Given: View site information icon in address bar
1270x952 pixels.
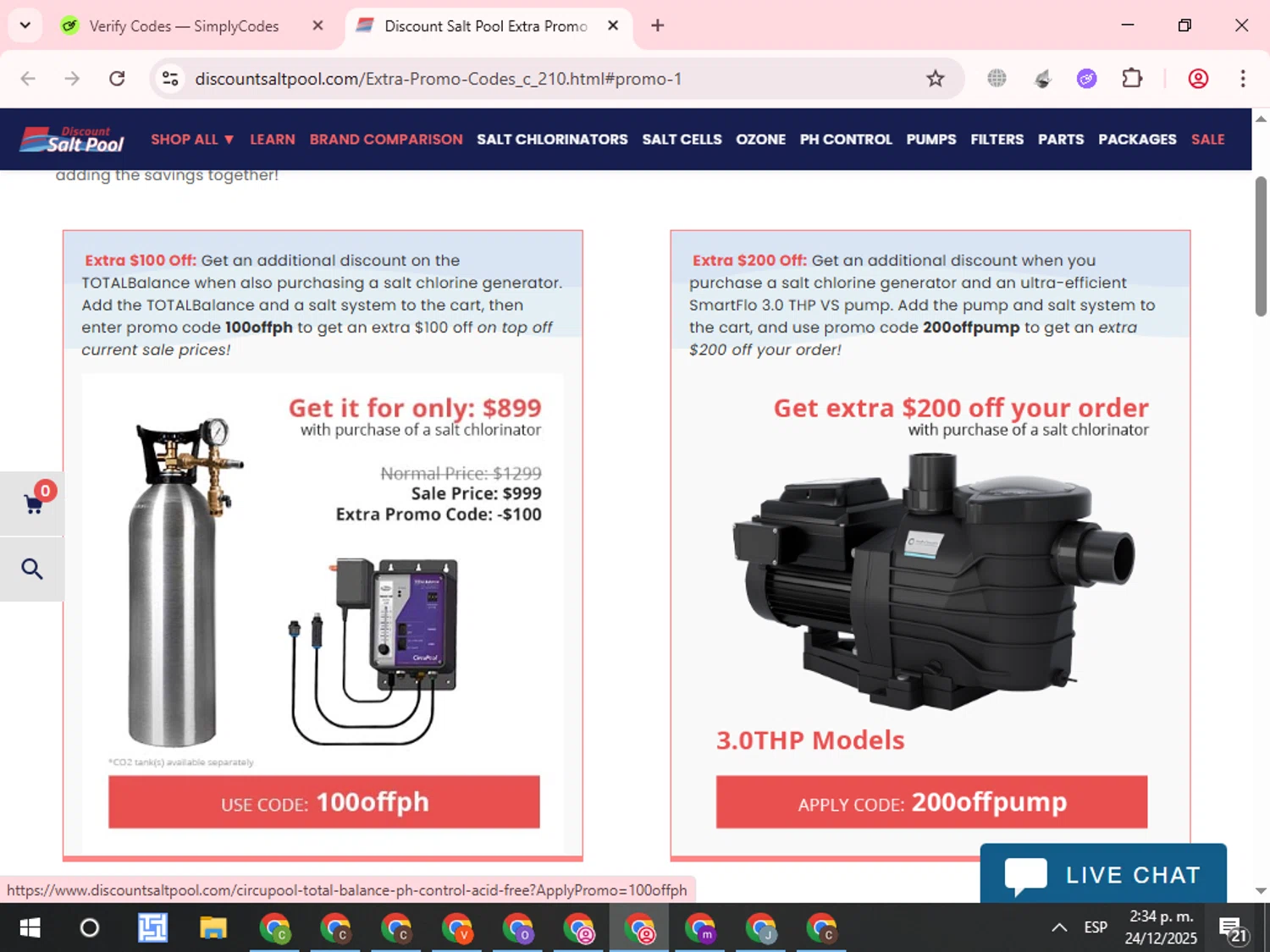Looking at the screenshot, I should click(x=170, y=79).
